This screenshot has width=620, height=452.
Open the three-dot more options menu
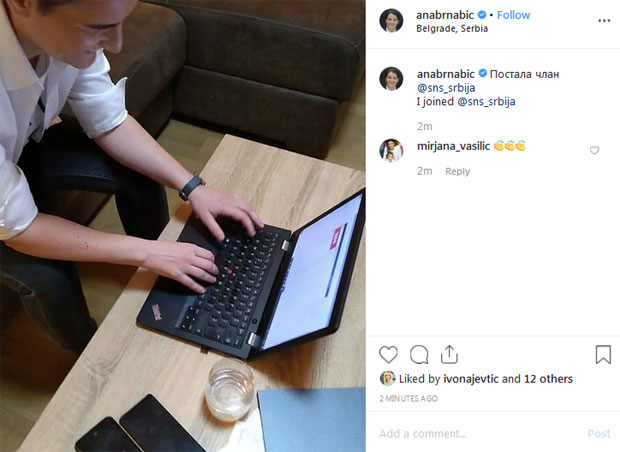pyautogui.click(x=604, y=21)
